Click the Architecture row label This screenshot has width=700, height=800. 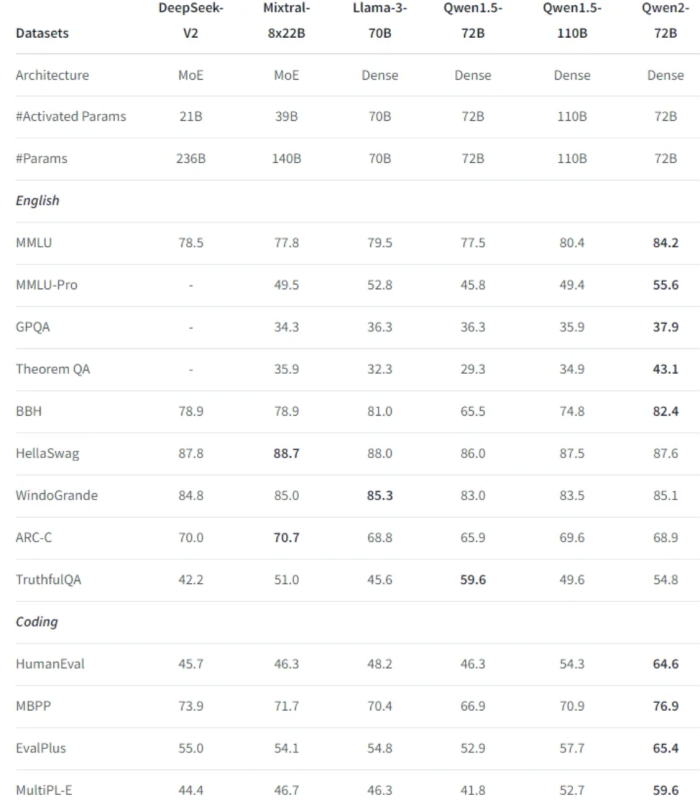point(52,76)
